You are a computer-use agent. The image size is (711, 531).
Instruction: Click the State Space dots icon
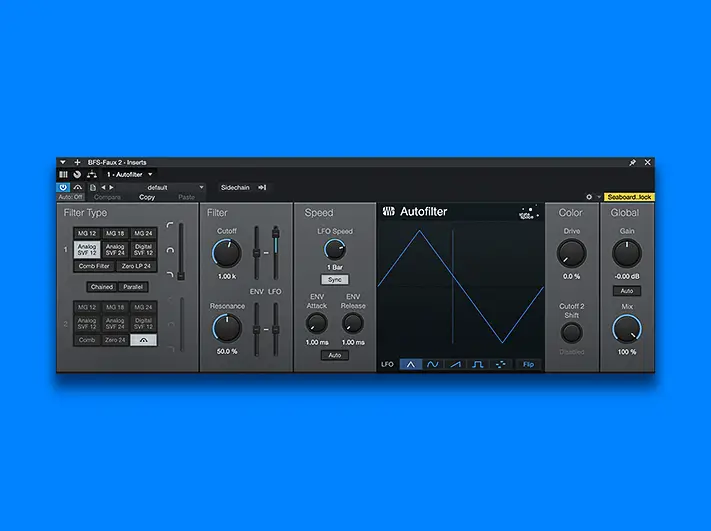pyautogui.click(x=529, y=213)
